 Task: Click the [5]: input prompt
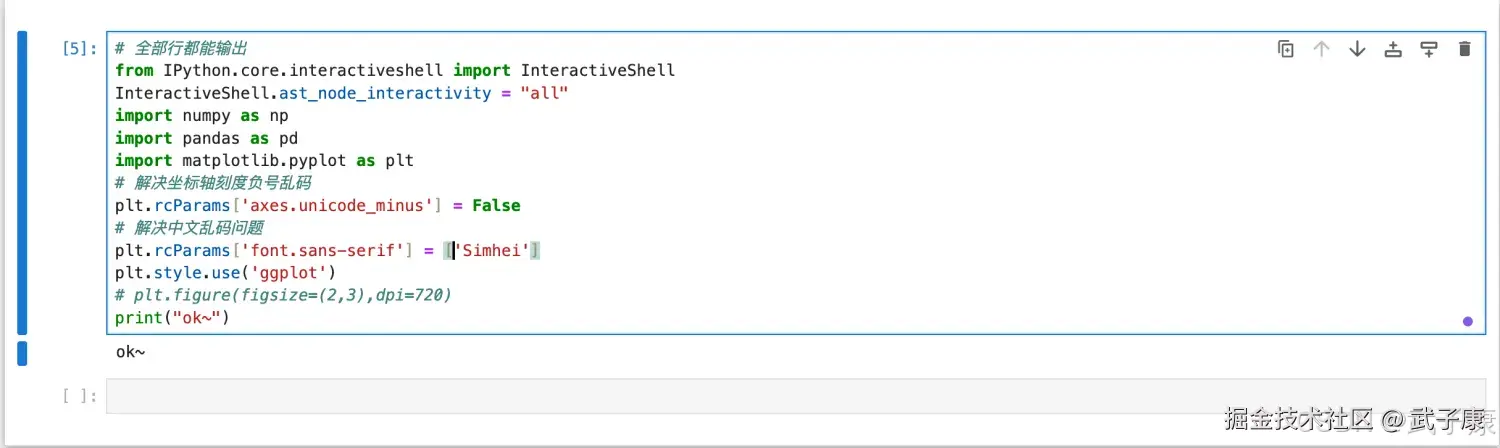pos(80,49)
